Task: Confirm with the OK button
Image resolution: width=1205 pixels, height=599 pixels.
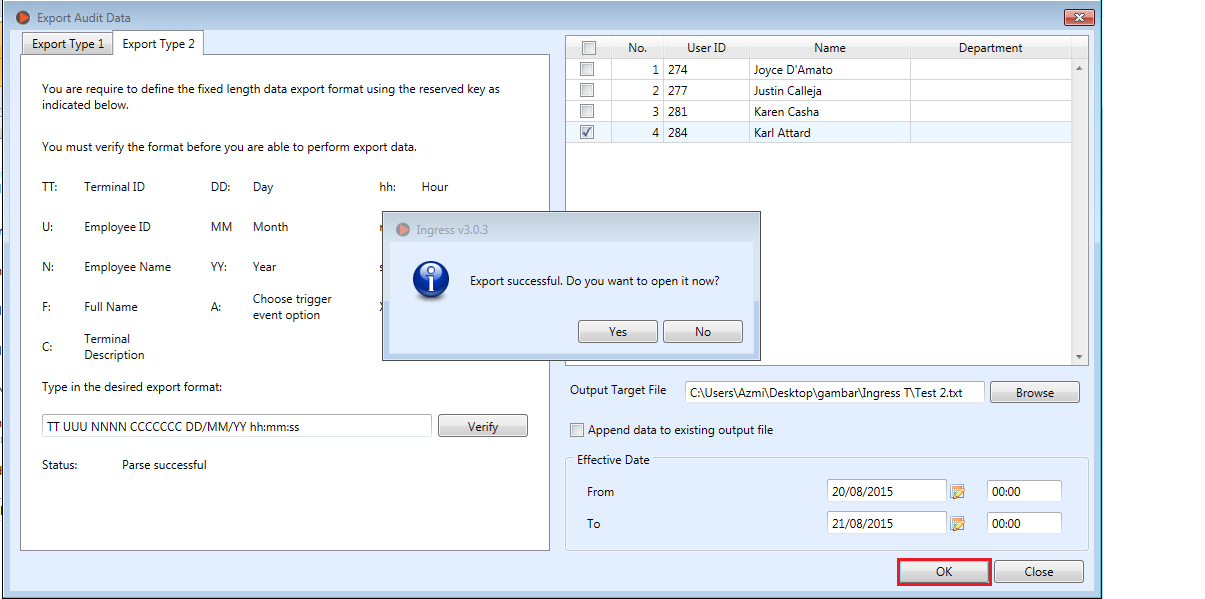Action: [x=944, y=572]
